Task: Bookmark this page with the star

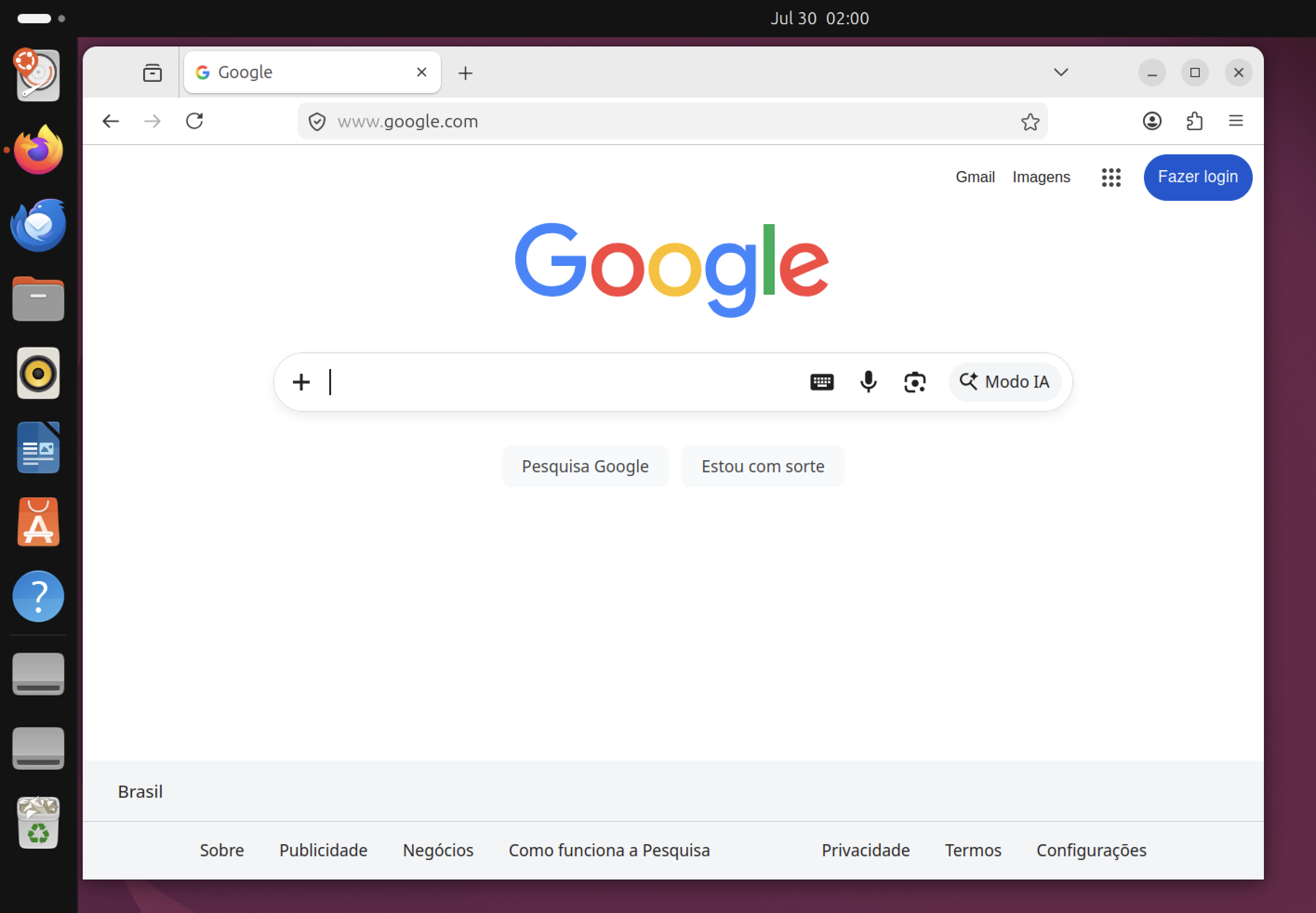Action: 1030,121
